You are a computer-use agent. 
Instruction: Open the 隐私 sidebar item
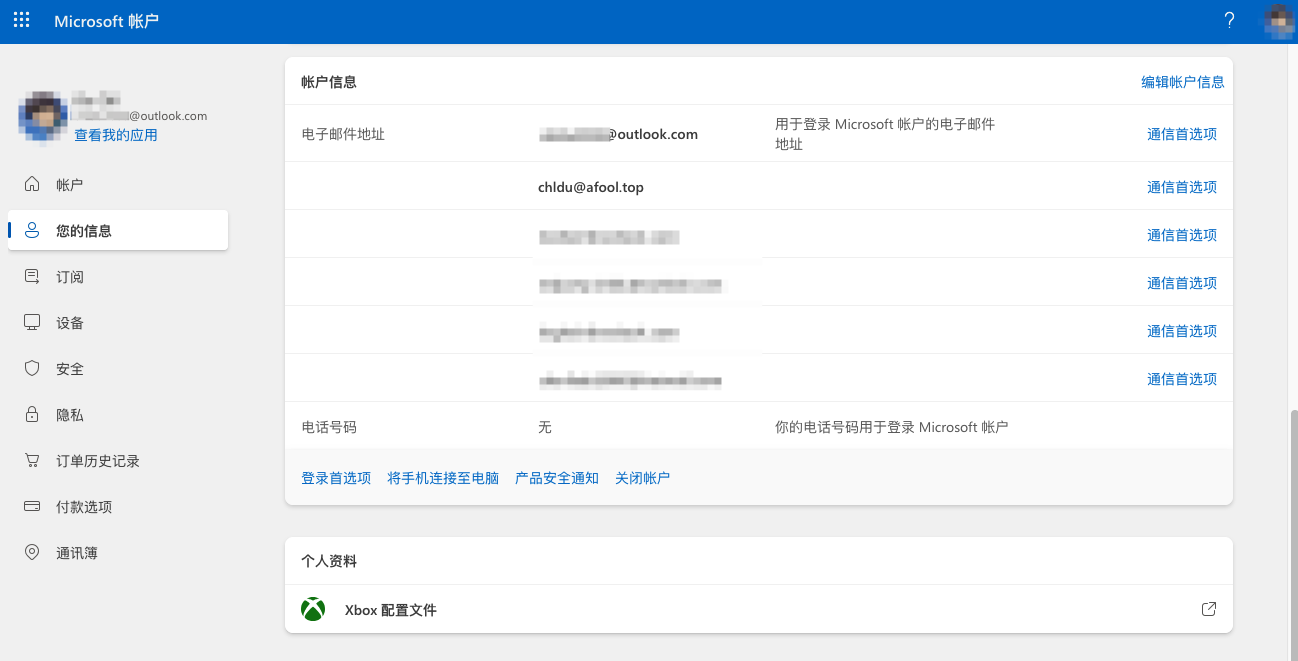click(118, 415)
